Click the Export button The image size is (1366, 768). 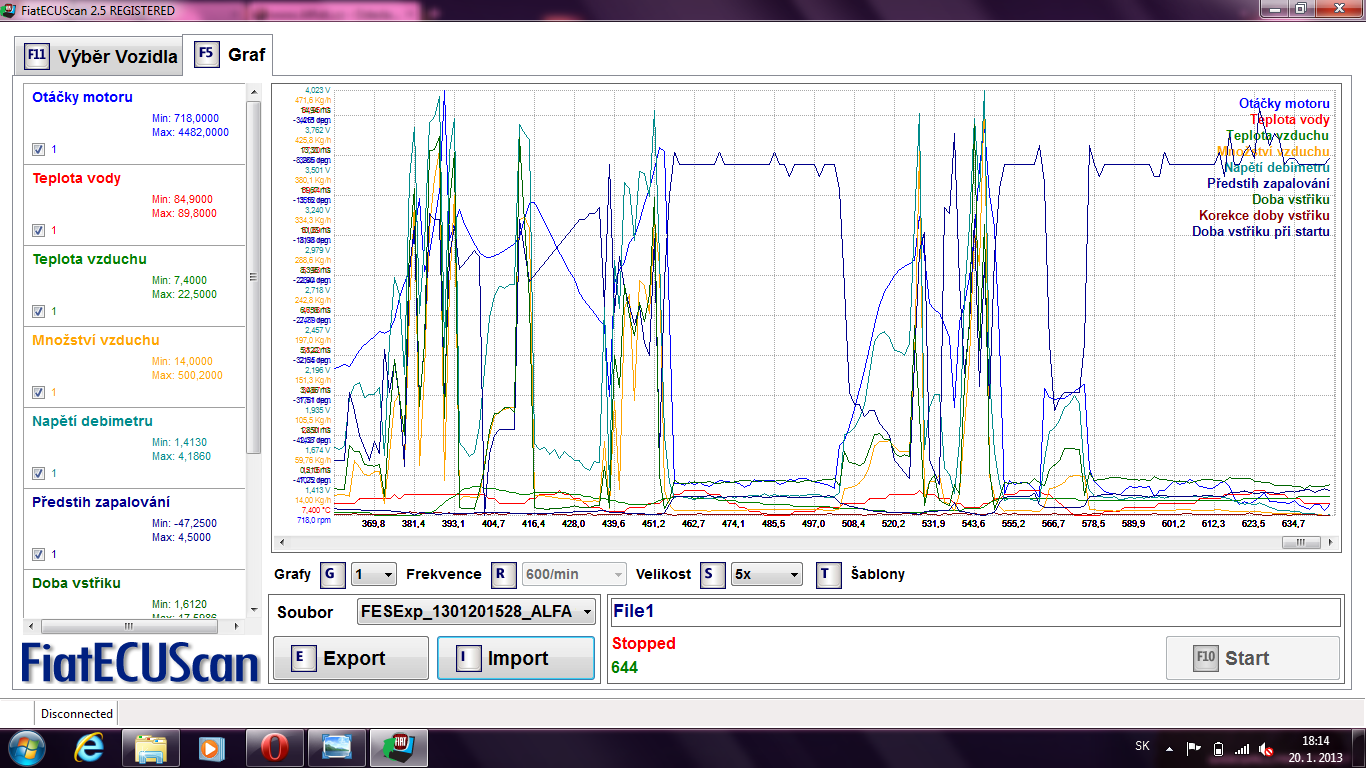pos(350,658)
